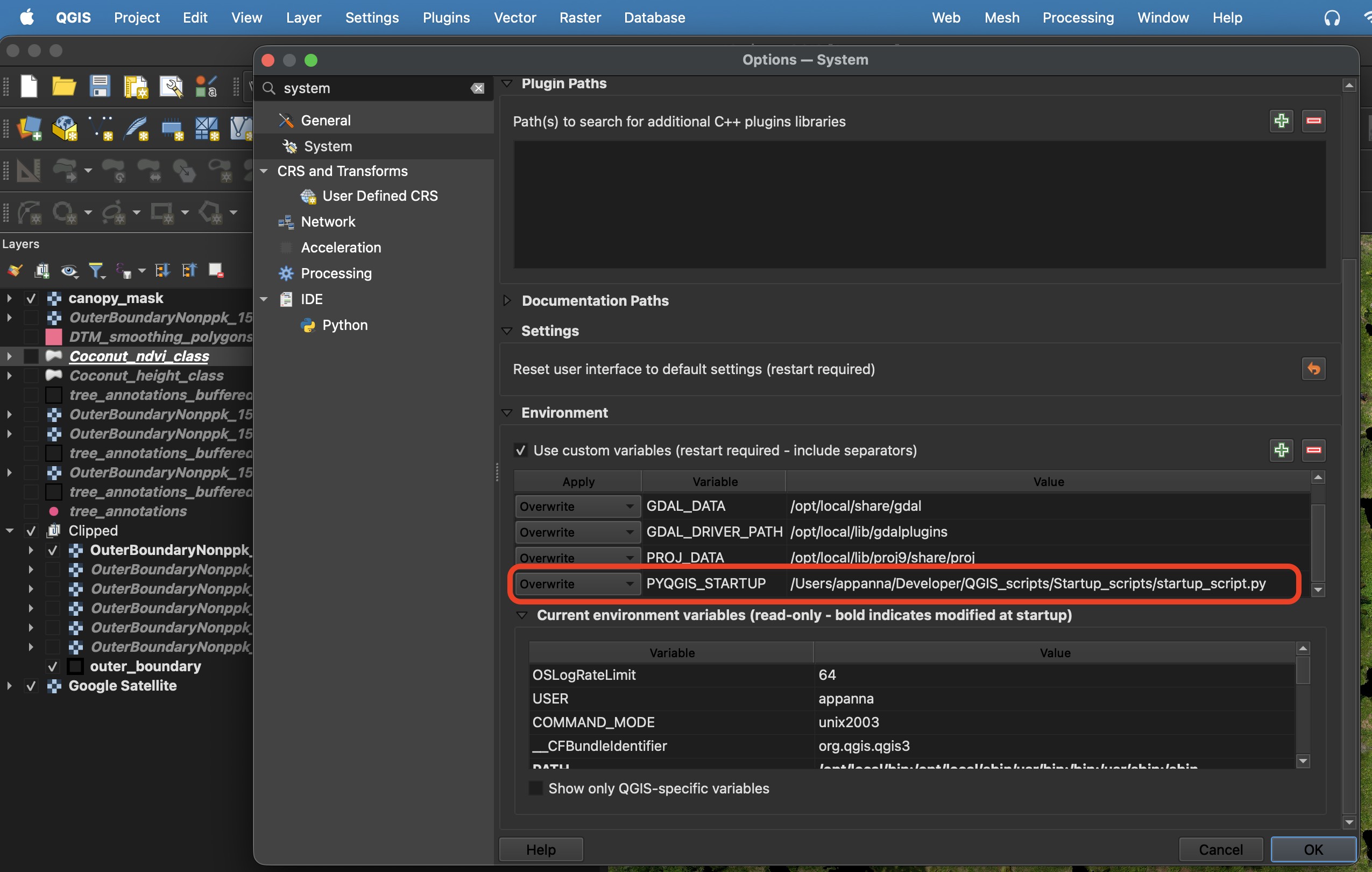The width and height of the screenshot is (1372, 872).
Task: Open Apply dropdown for GDAL_DATA row
Action: click(577, 506)
